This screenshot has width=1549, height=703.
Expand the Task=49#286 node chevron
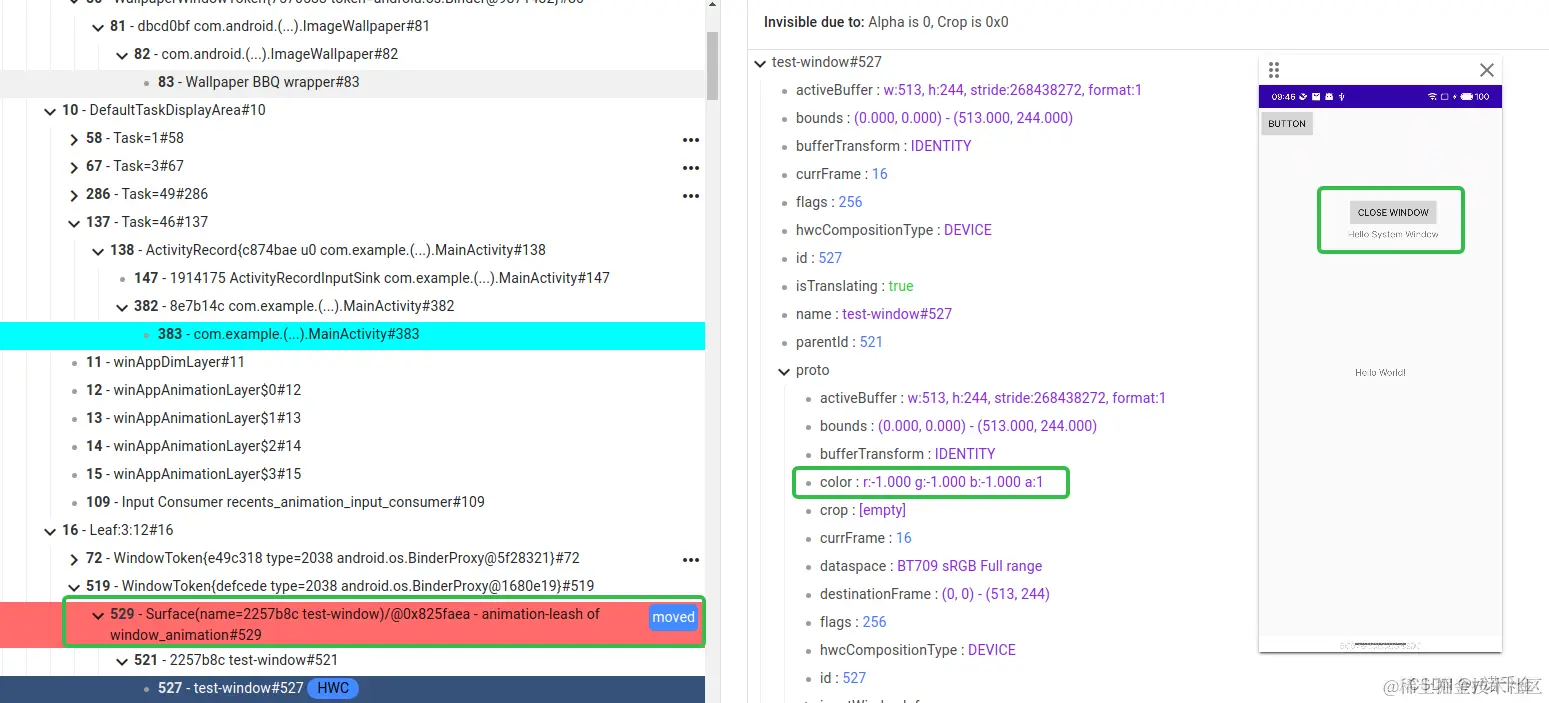(74, 195)
